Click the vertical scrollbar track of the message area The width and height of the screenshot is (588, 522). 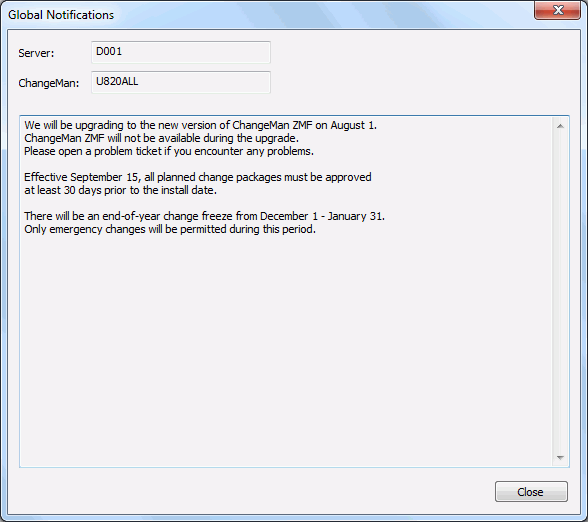pos(560,292)
